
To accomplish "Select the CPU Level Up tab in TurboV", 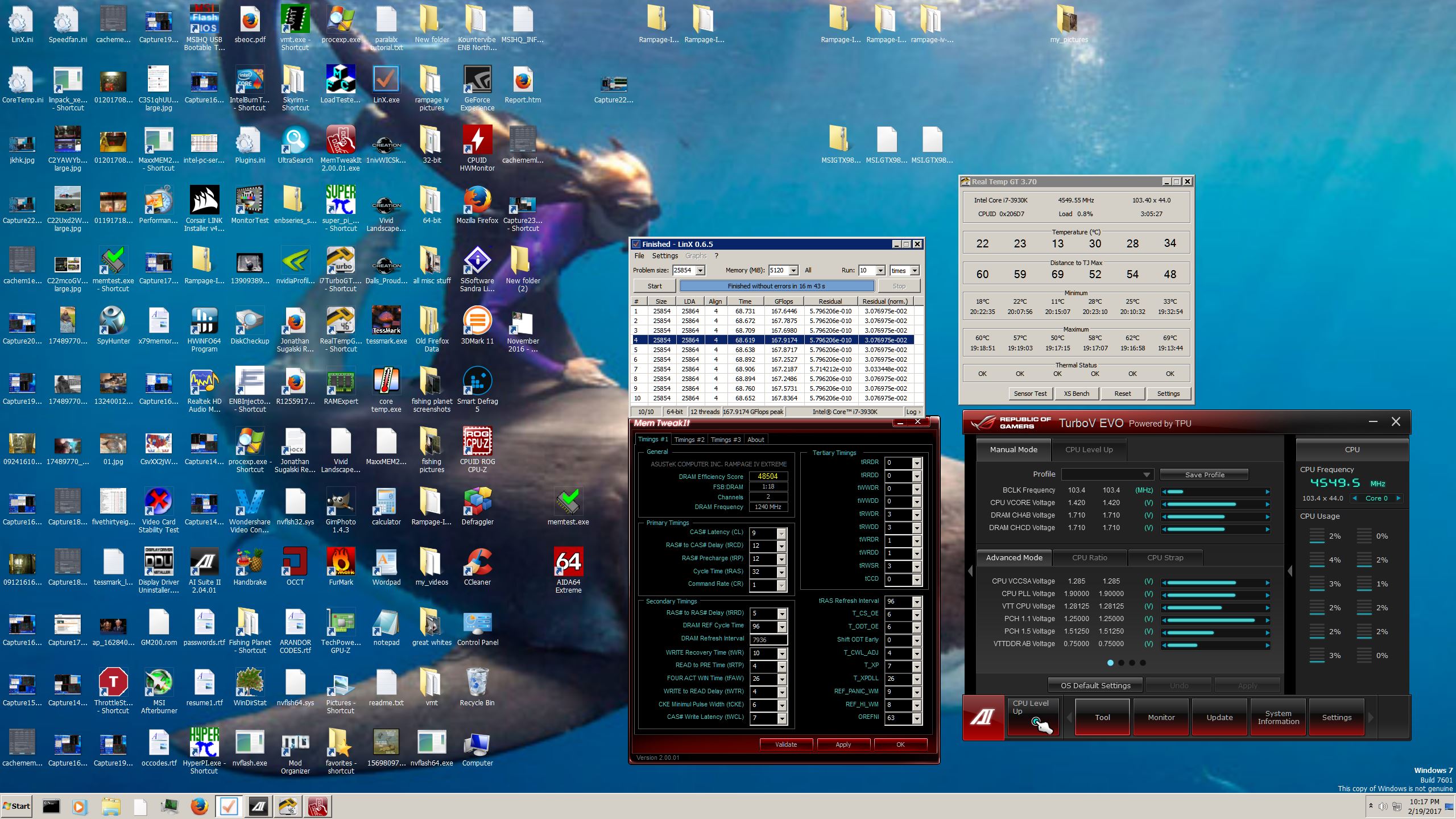I will 1089,449.
